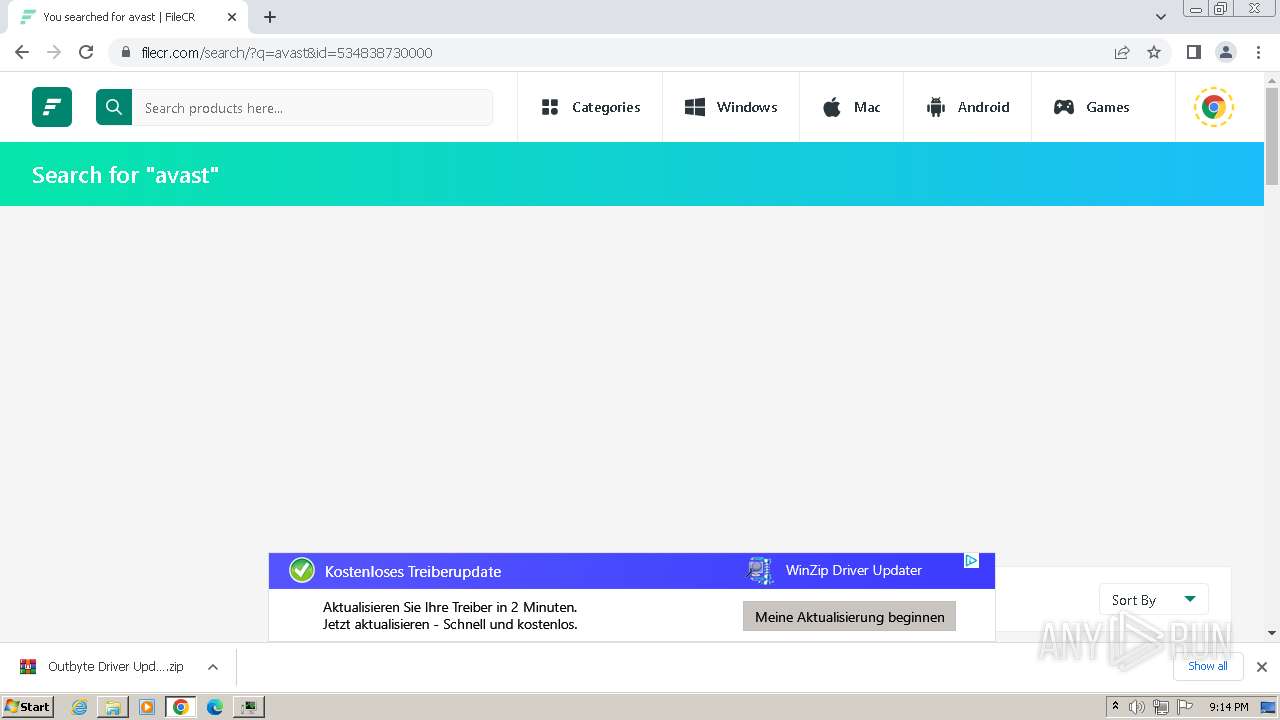
Task: Expand the Sort By dropdown
Action: tap(1153, 600)
